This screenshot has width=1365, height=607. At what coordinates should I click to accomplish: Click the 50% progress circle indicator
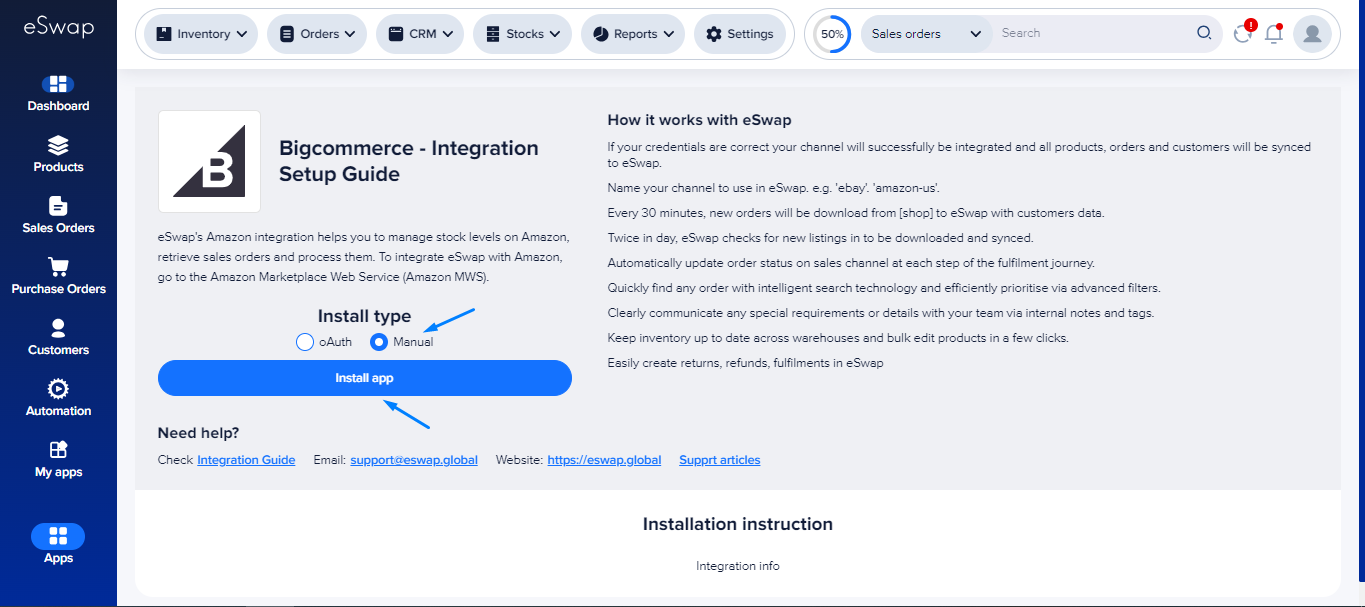coord(832,34)
